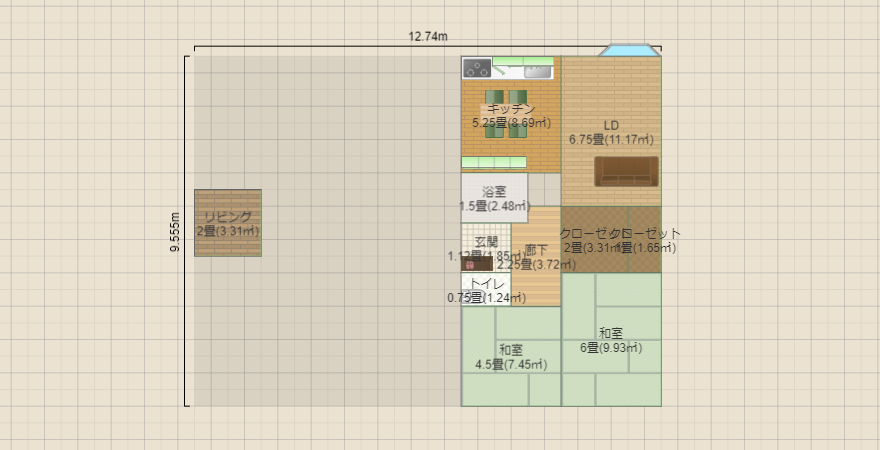Click the 4.5畳(7.45㎡) area text
The image size is (880, 450).
[511, 365]
